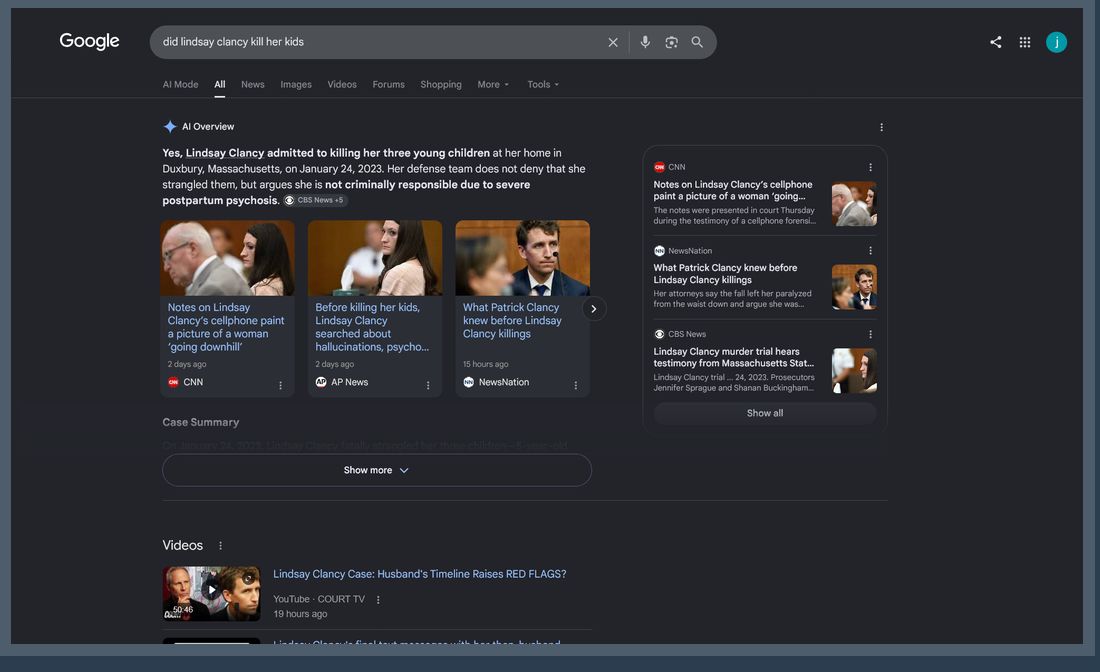Open options for NewsNation sidebar source
The image size is (1100, 672).
[x=870, y=251]
